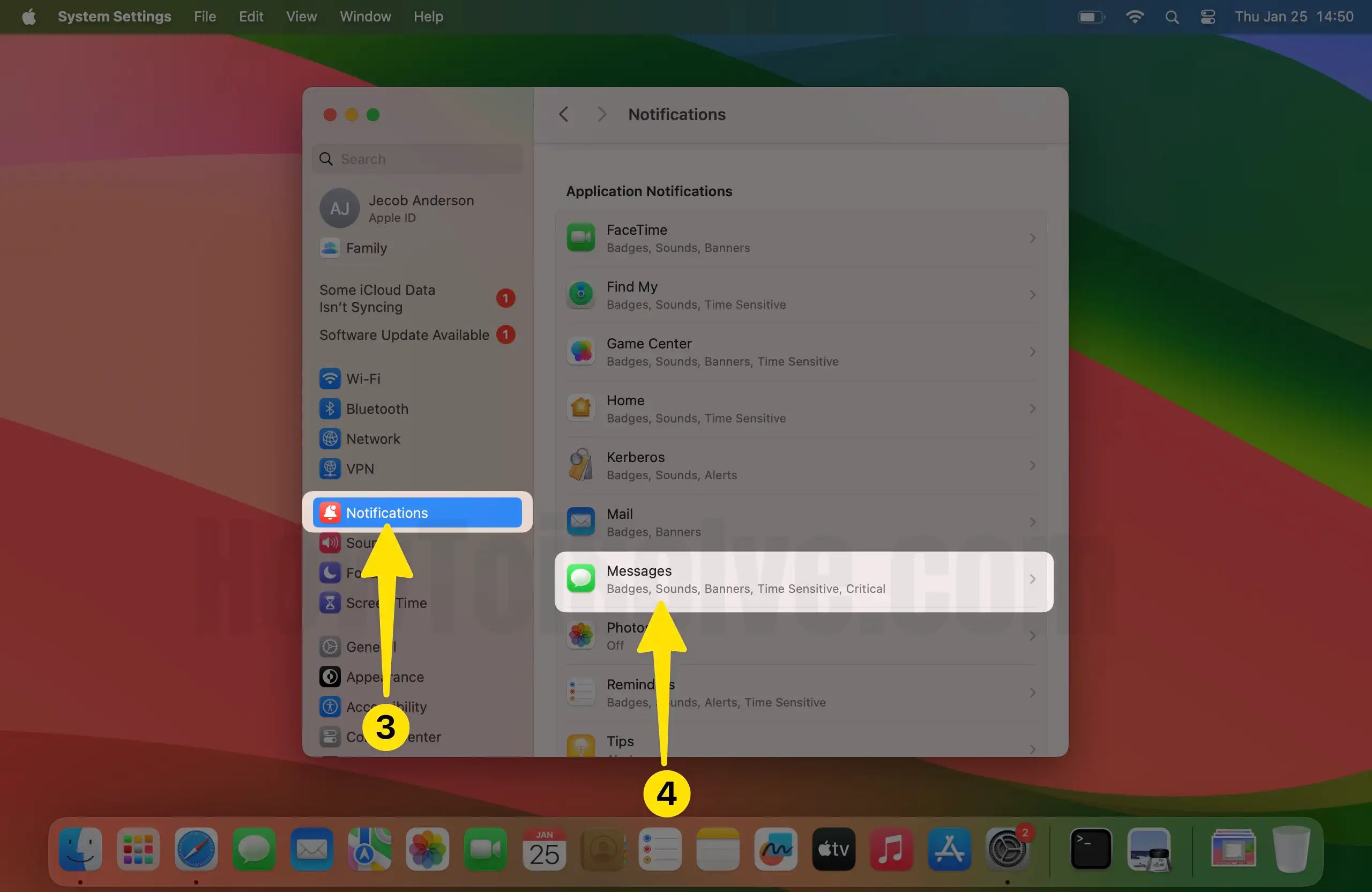1372x892 pixels.
Task: Open the Edit menu
Action: coord(251,17)
